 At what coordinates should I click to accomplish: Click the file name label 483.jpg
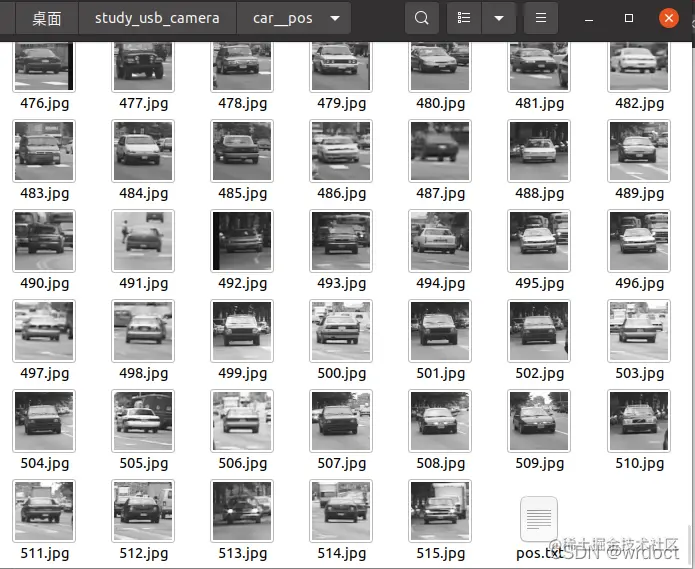tap(44, 194)
